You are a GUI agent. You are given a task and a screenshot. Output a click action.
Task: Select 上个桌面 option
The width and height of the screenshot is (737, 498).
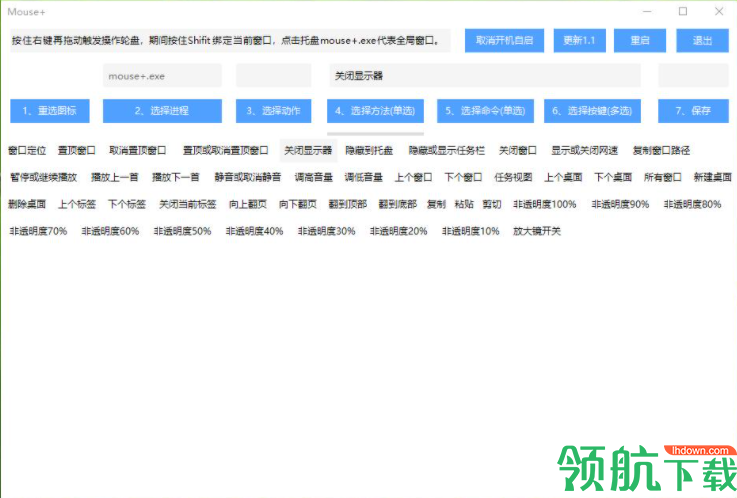(x=563, y=177)
